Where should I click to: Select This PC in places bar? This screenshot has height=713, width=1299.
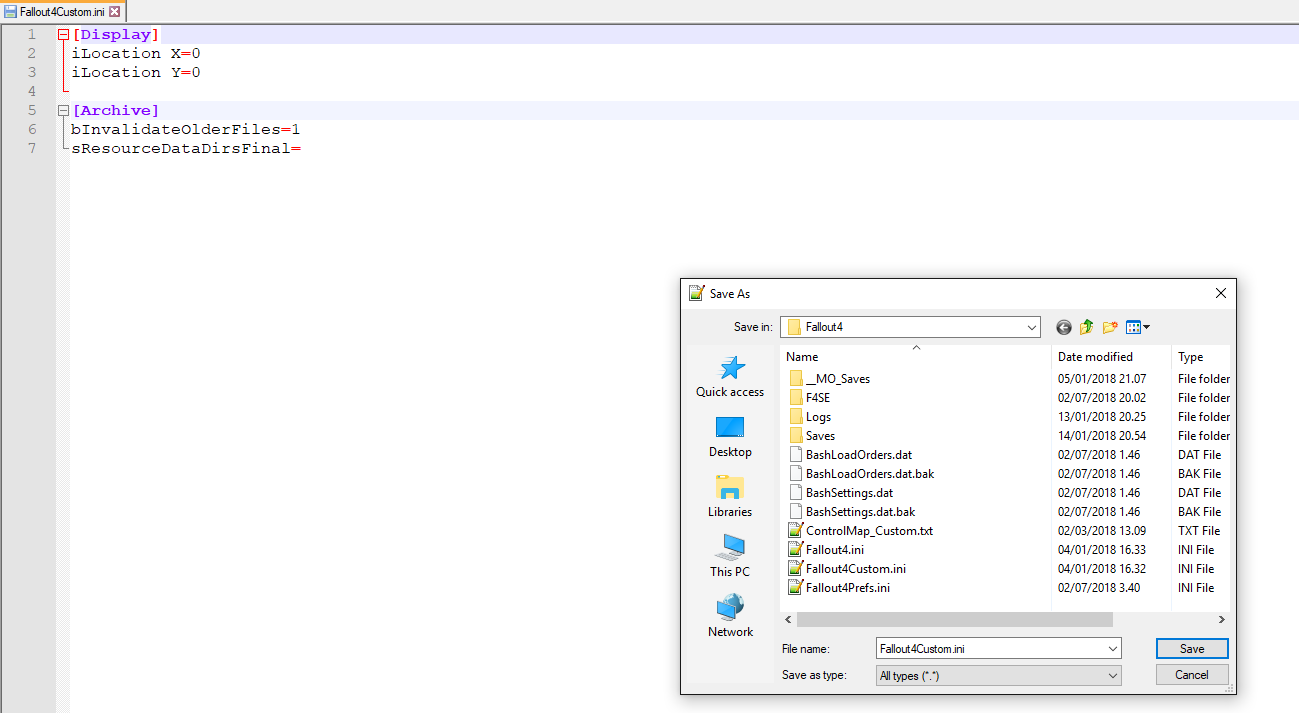tap(730, 557)
